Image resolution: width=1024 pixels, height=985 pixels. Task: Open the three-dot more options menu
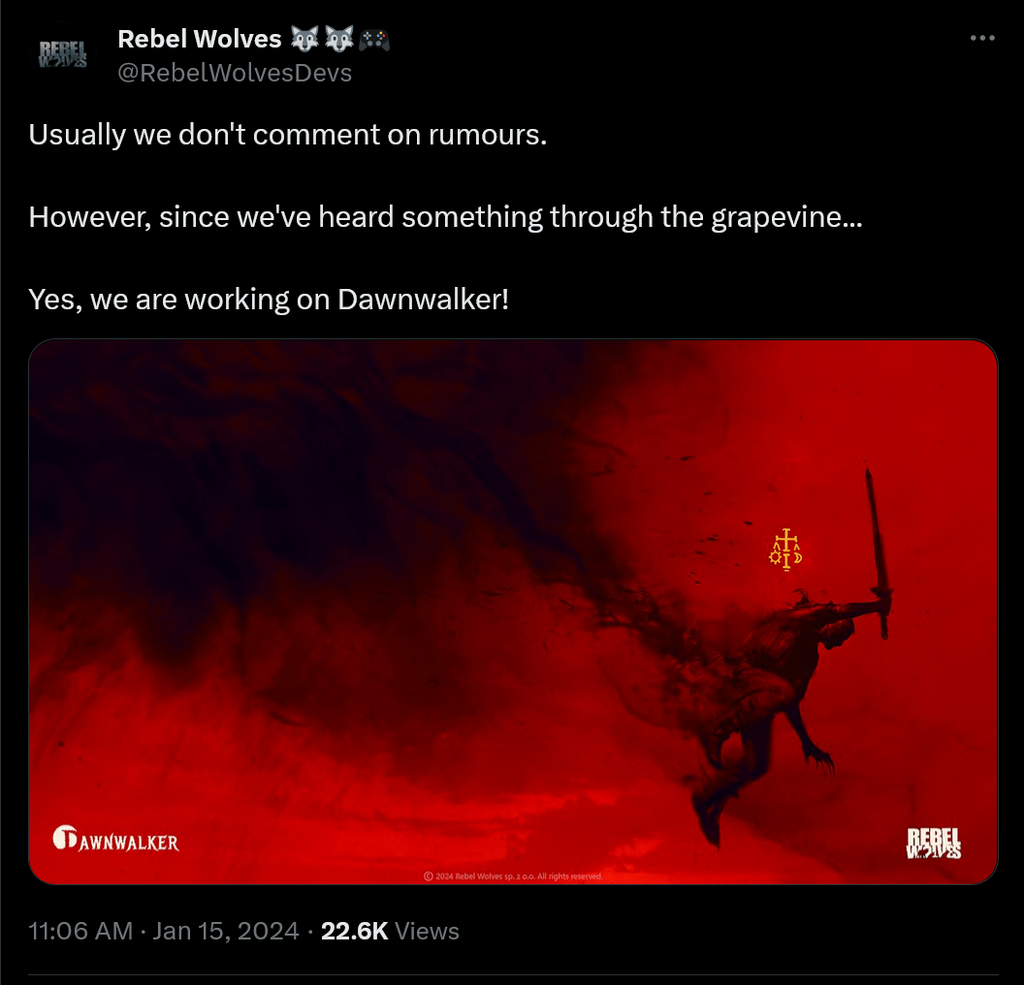[x=982, y=39]
